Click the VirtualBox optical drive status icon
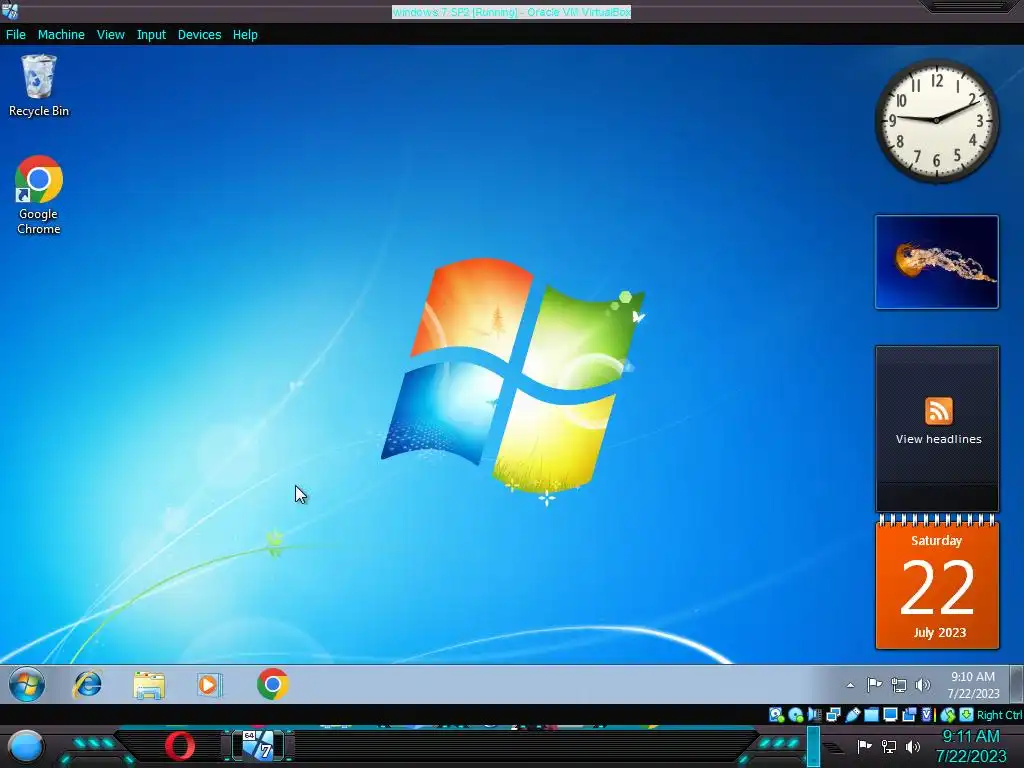This screenshot has width=1024, height=768. pyautogui.click(x=795, y=715)
